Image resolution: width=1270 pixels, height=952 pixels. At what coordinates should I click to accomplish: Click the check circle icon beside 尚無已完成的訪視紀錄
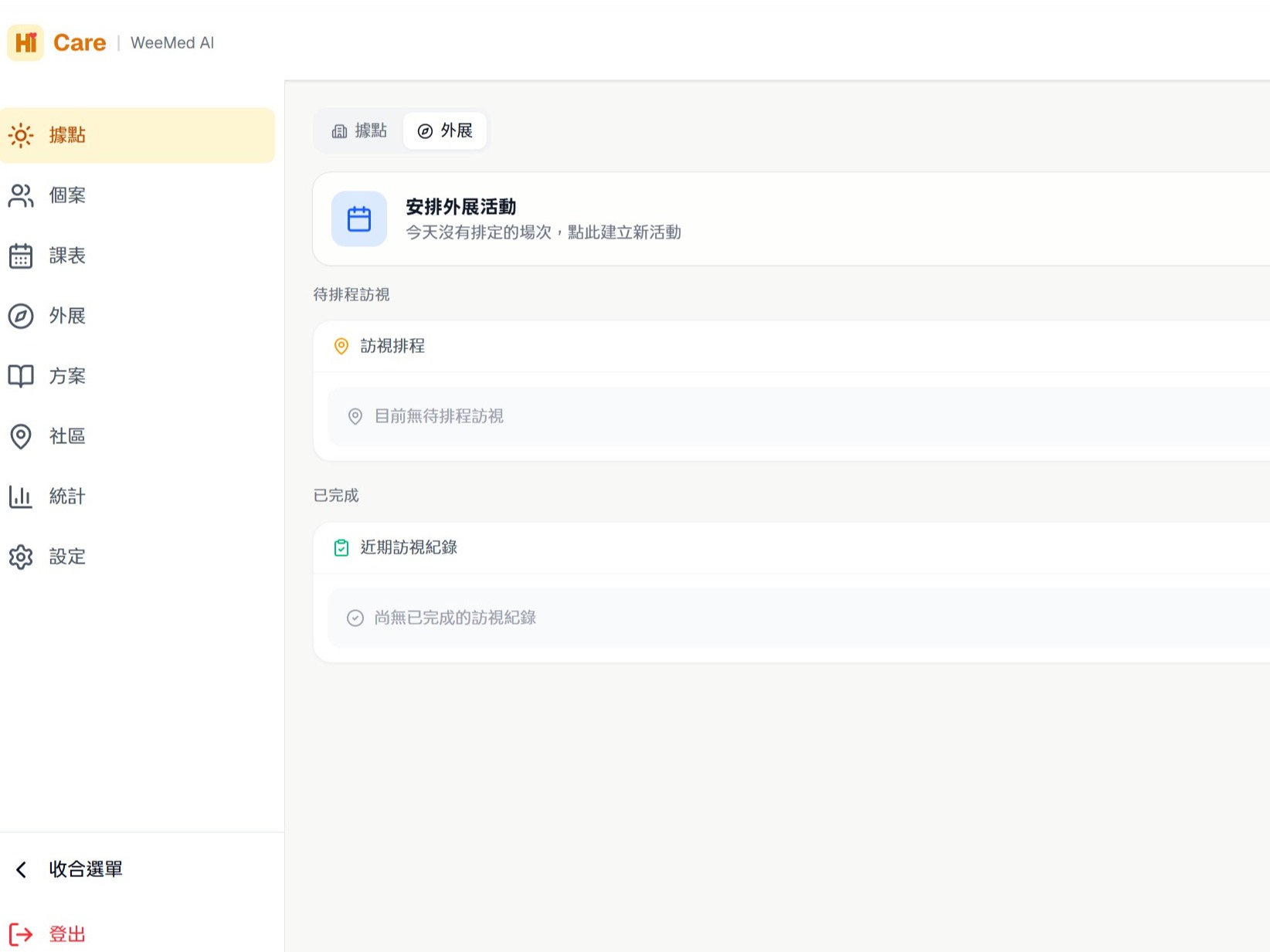click(x=355, y=618)
